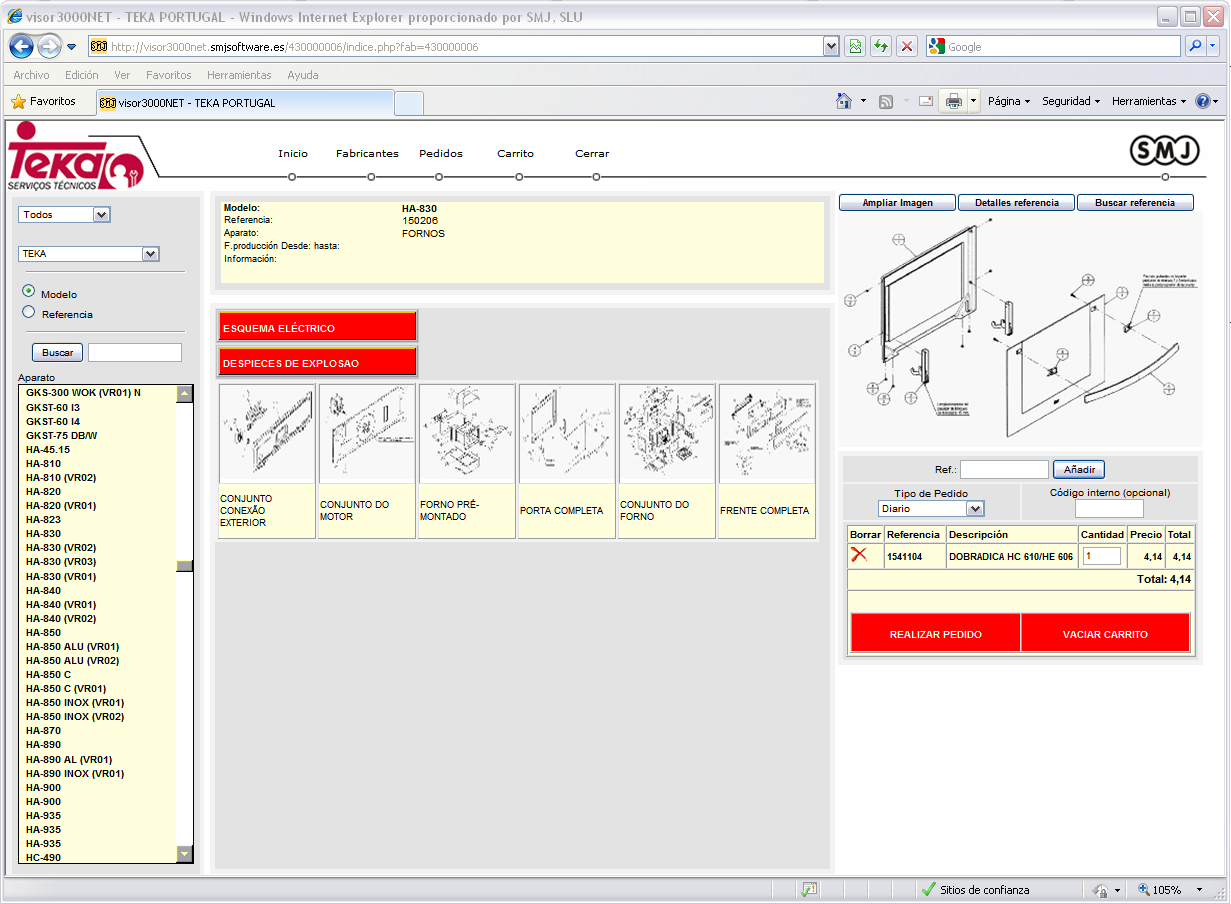The width and height of the screenshot is (1231, 904).
Task: Print the page with the printer icon
Action: 954,101
